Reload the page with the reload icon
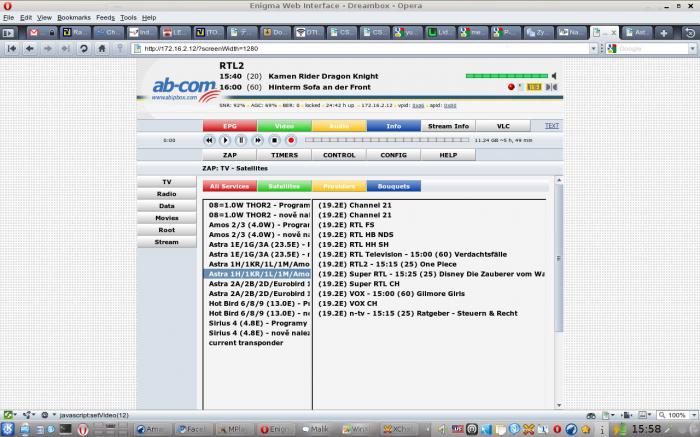This screenshot has width=700, height=437. [83, 48]
